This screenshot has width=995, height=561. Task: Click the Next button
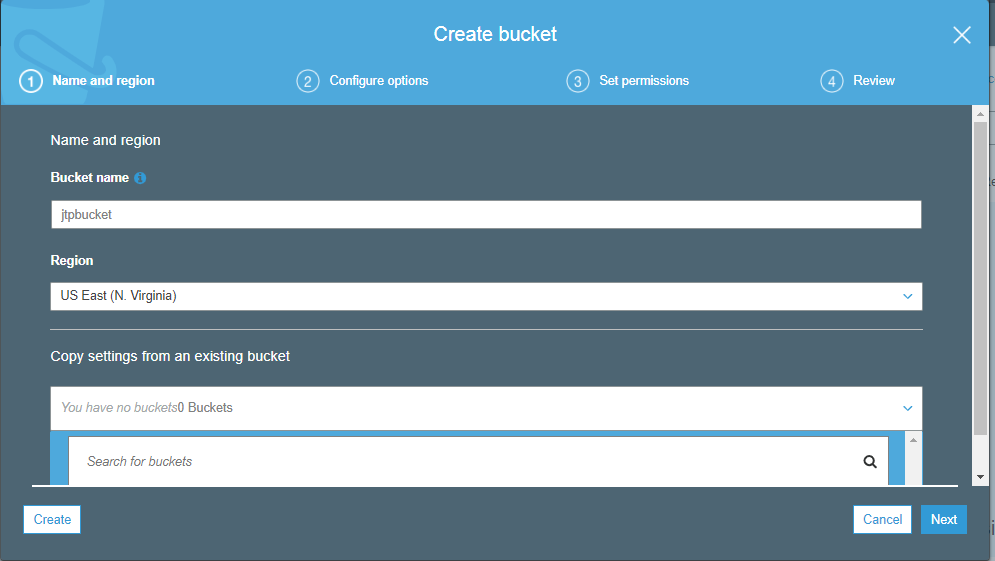click(x=944, y=519)
